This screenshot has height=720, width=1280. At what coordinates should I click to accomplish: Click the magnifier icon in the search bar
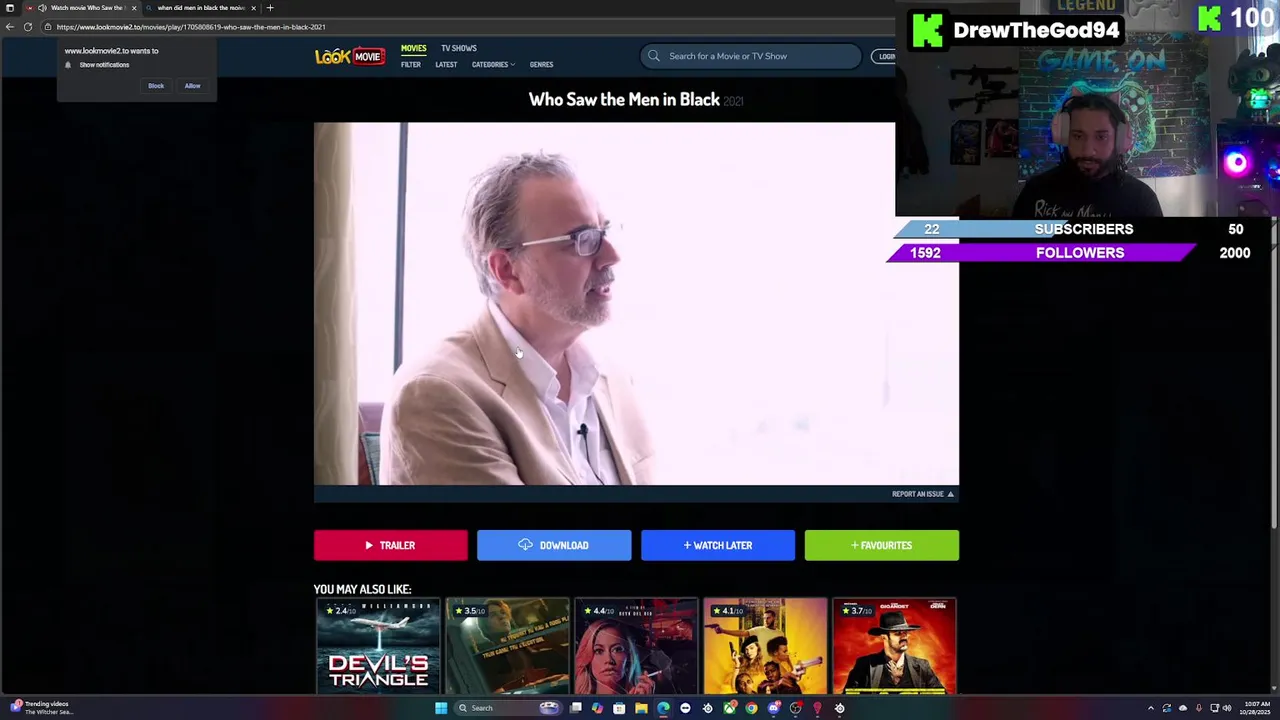pyautogui.click(x=654, y=56)
